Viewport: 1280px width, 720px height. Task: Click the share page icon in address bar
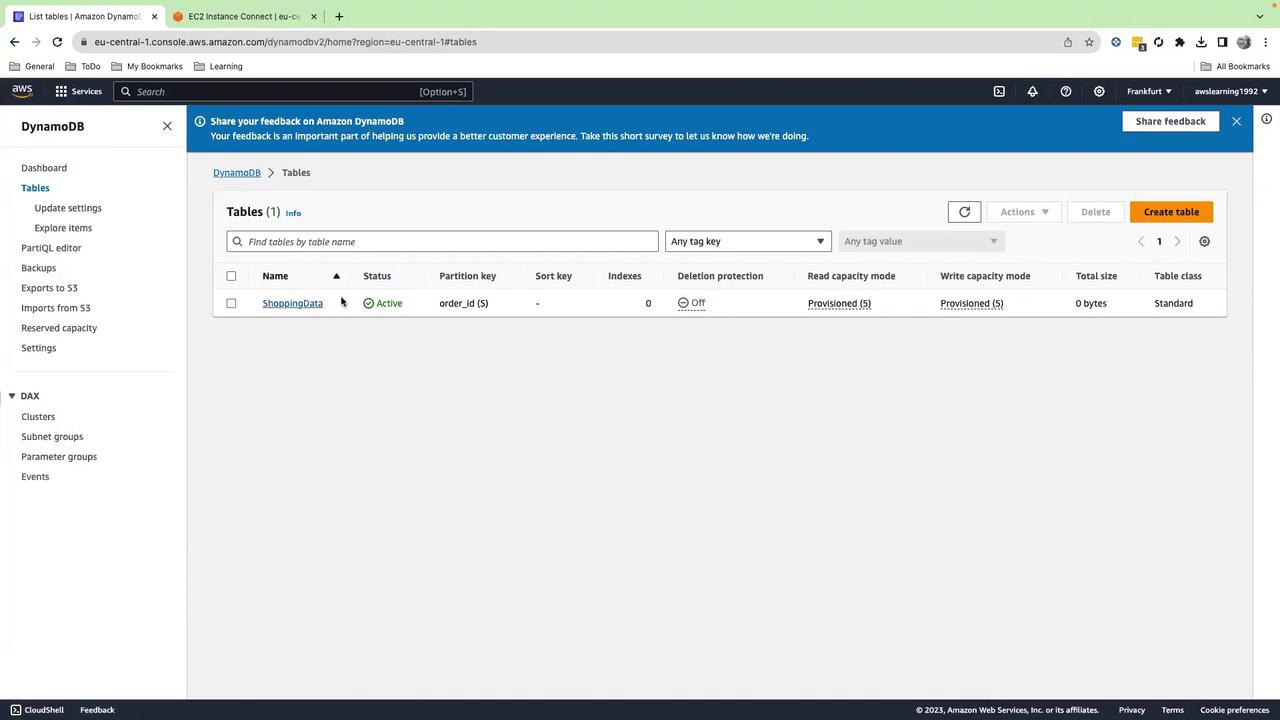point(1068,42)
